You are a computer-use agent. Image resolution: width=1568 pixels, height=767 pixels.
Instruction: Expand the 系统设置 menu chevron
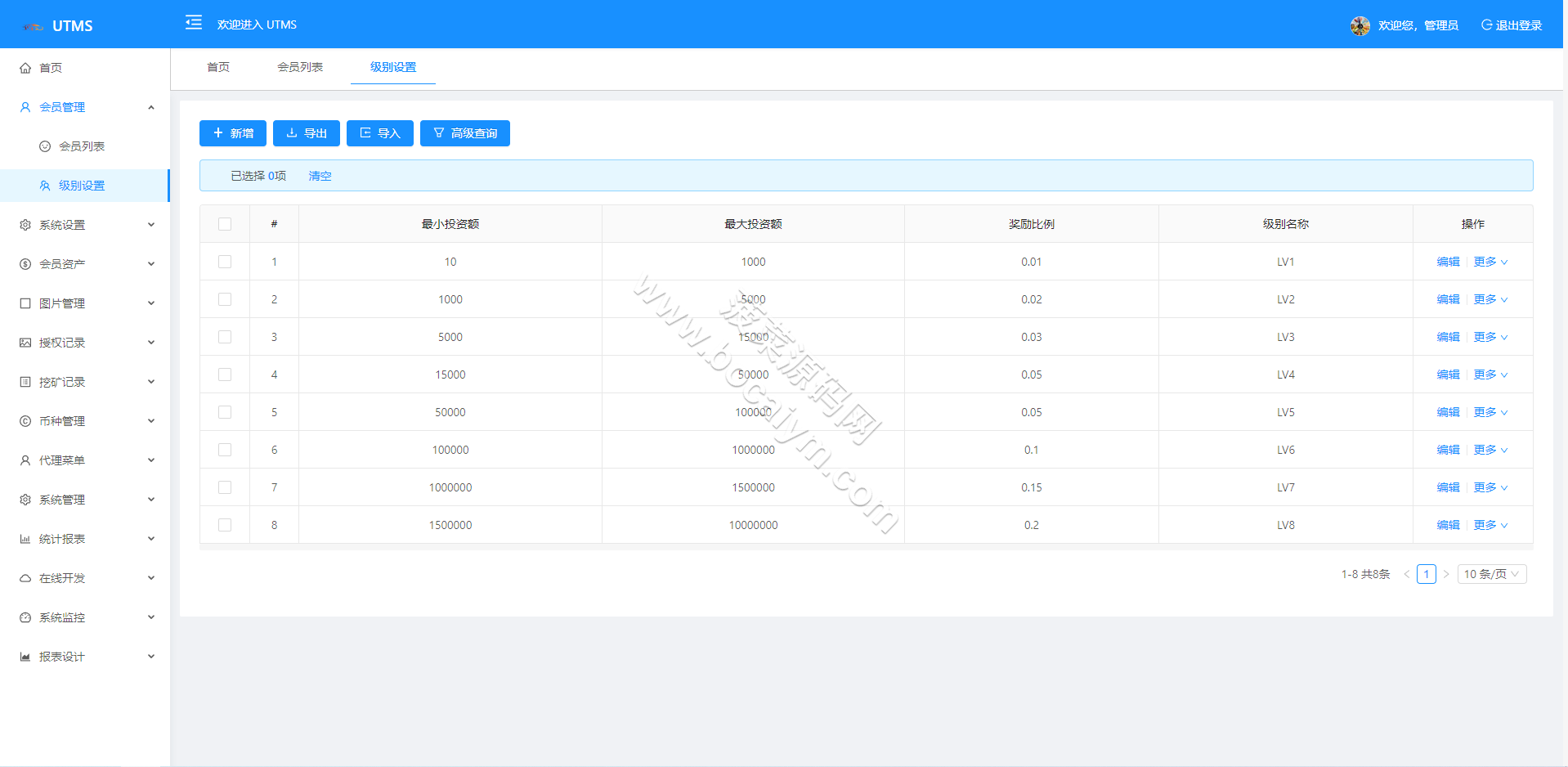point(151,225)
